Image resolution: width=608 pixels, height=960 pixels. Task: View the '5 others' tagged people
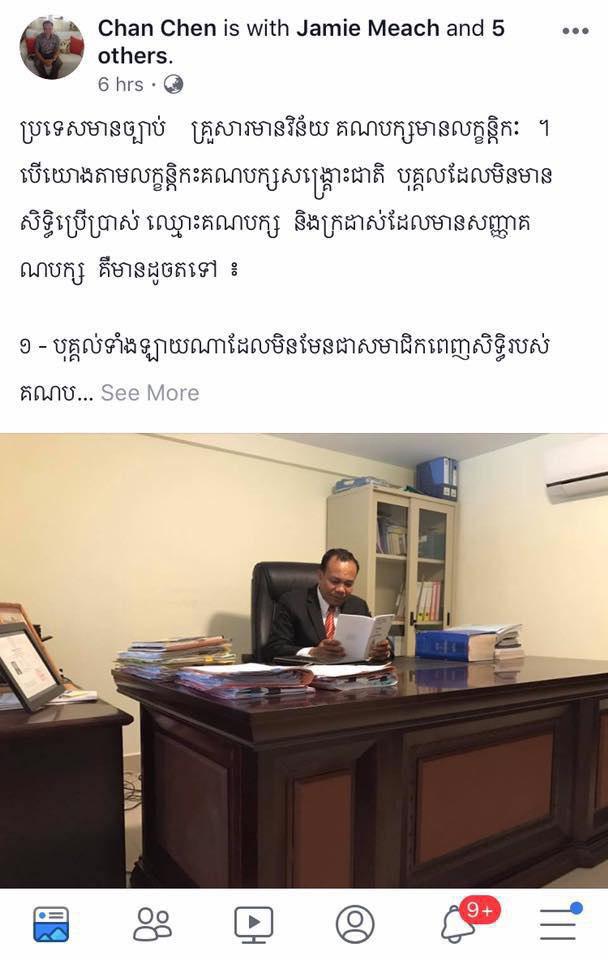tap(301, 42)
